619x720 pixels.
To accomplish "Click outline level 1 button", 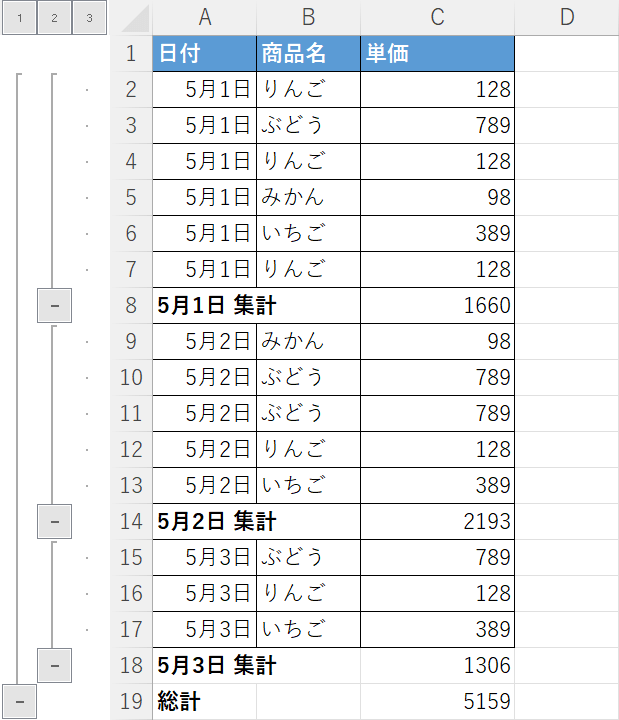I will 19,18.
